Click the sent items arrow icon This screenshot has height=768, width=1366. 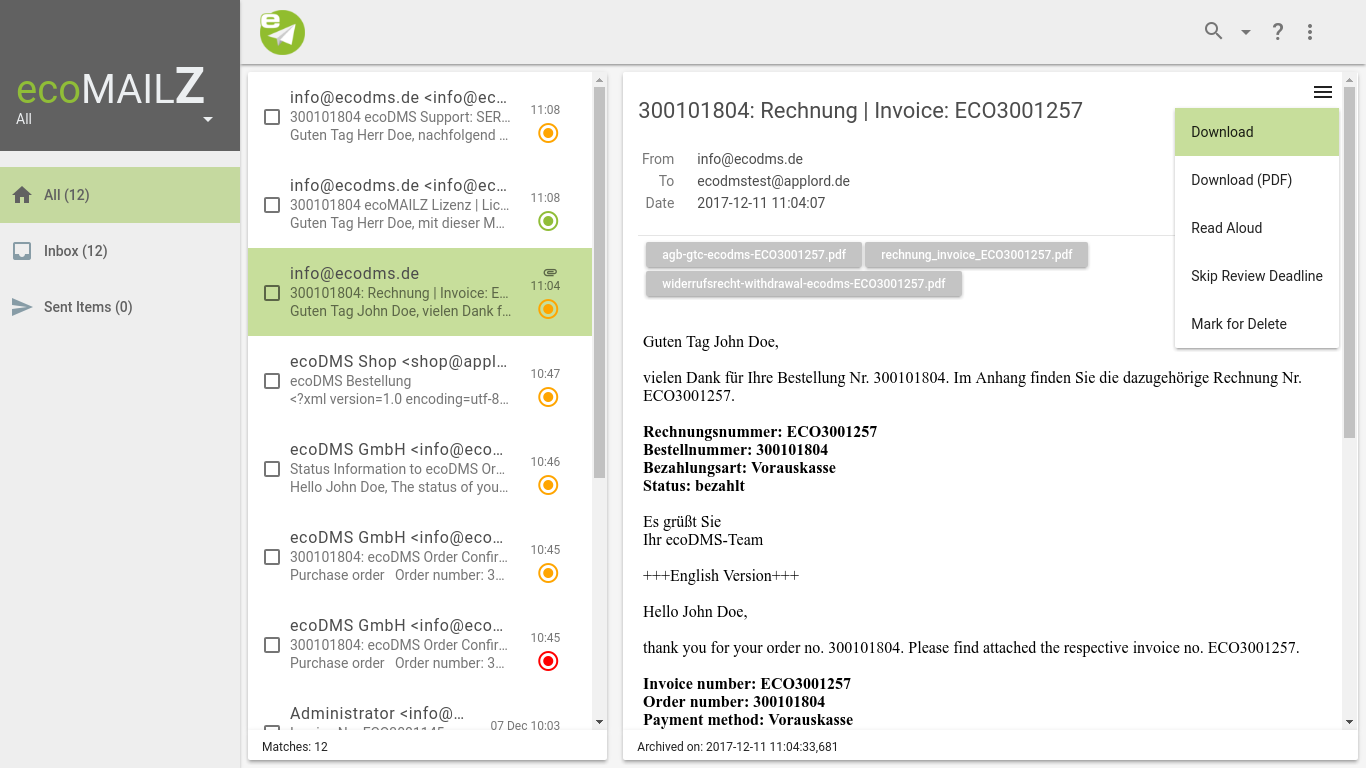pos(22,307)
